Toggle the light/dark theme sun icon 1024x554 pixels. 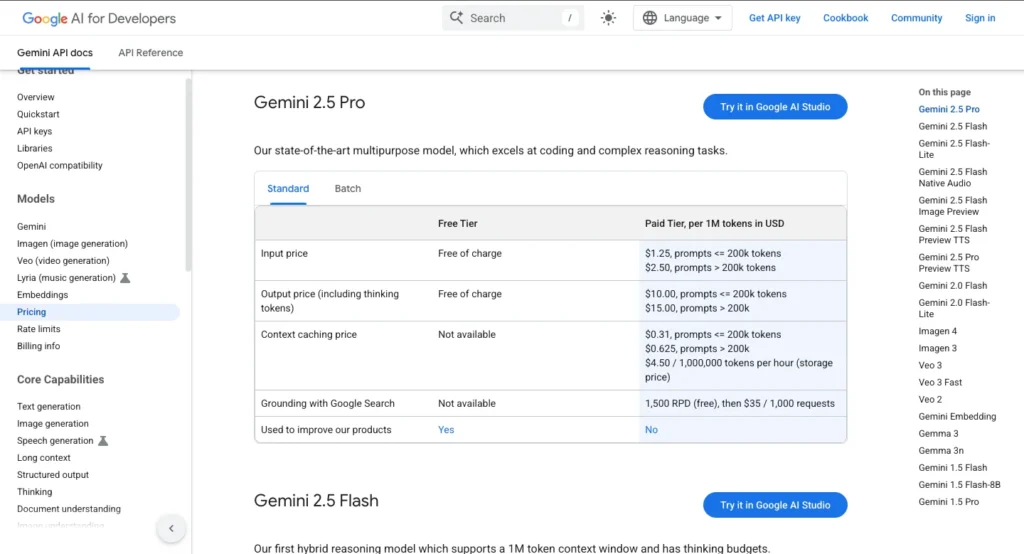tap(608, 18)
